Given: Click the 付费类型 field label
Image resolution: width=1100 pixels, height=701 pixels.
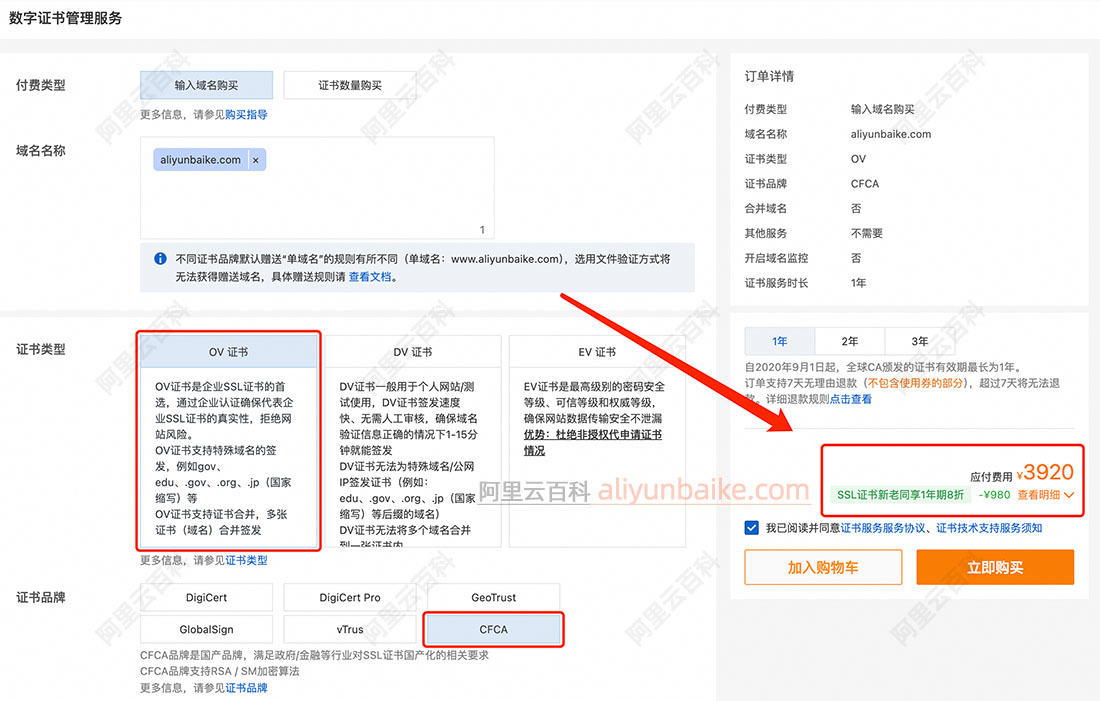Looking at the screenshot, I should click(x=41, y=85).
